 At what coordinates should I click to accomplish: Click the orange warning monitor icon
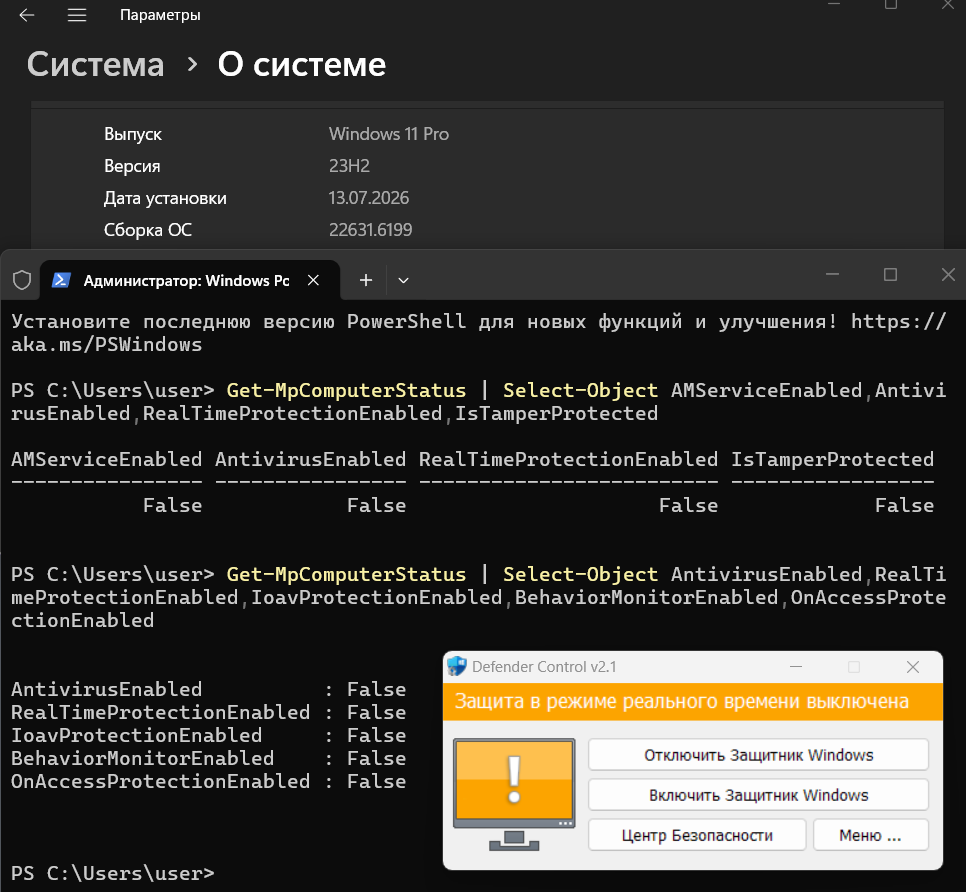(514, 793)
